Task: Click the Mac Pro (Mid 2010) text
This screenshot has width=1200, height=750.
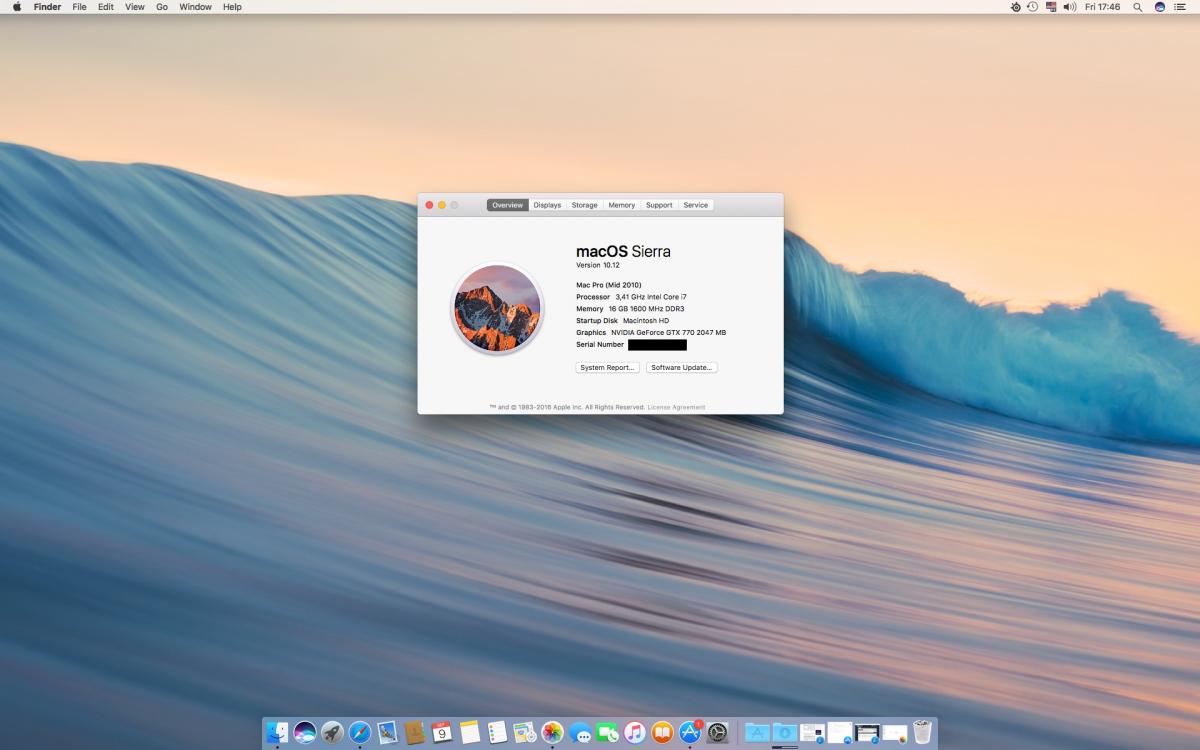Action: click(609, 285)
